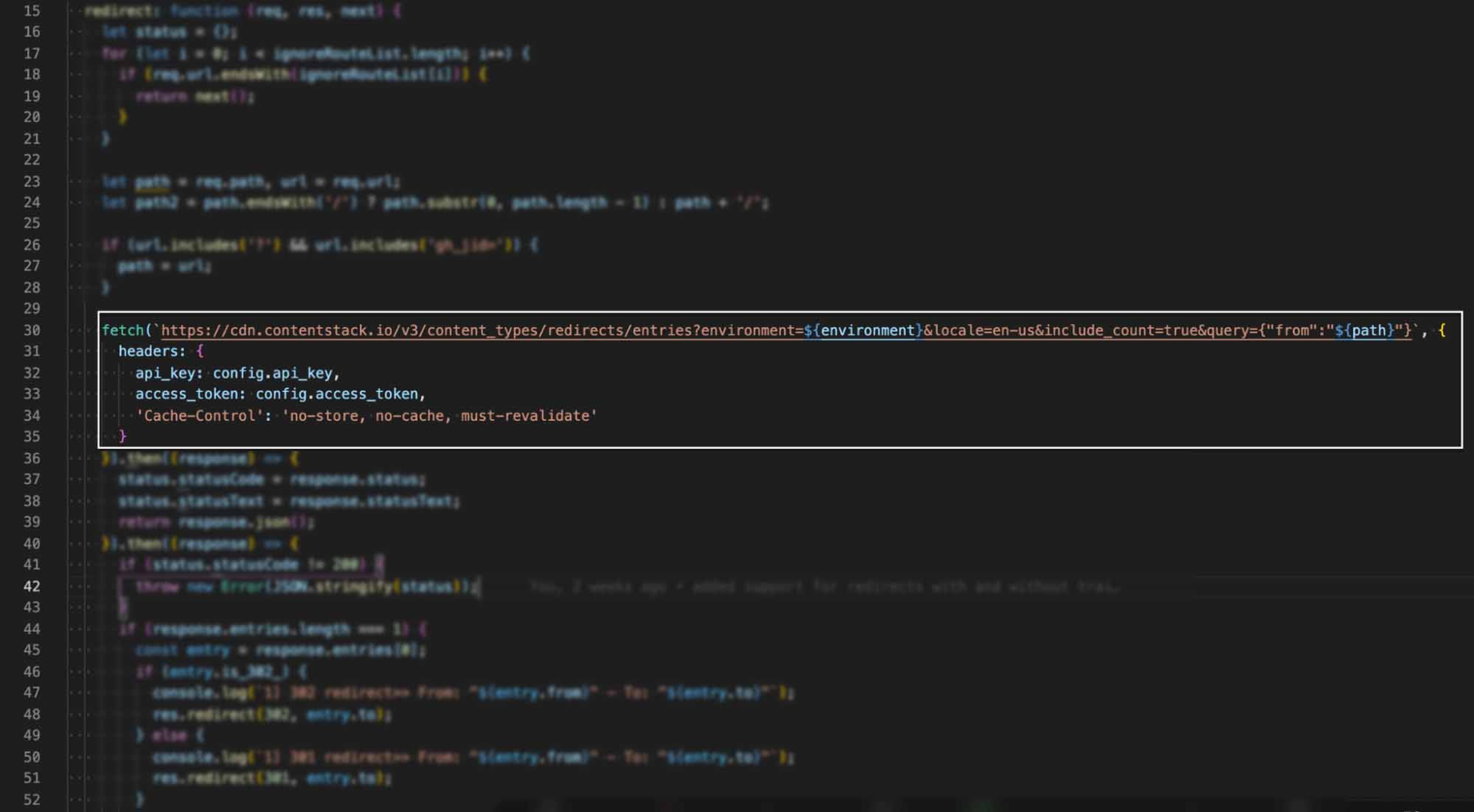Image resolution: width=1474 pixels, height=812 pixels.
Task: Click the headers: property on line 31
Action: click(x=152, y=351)
